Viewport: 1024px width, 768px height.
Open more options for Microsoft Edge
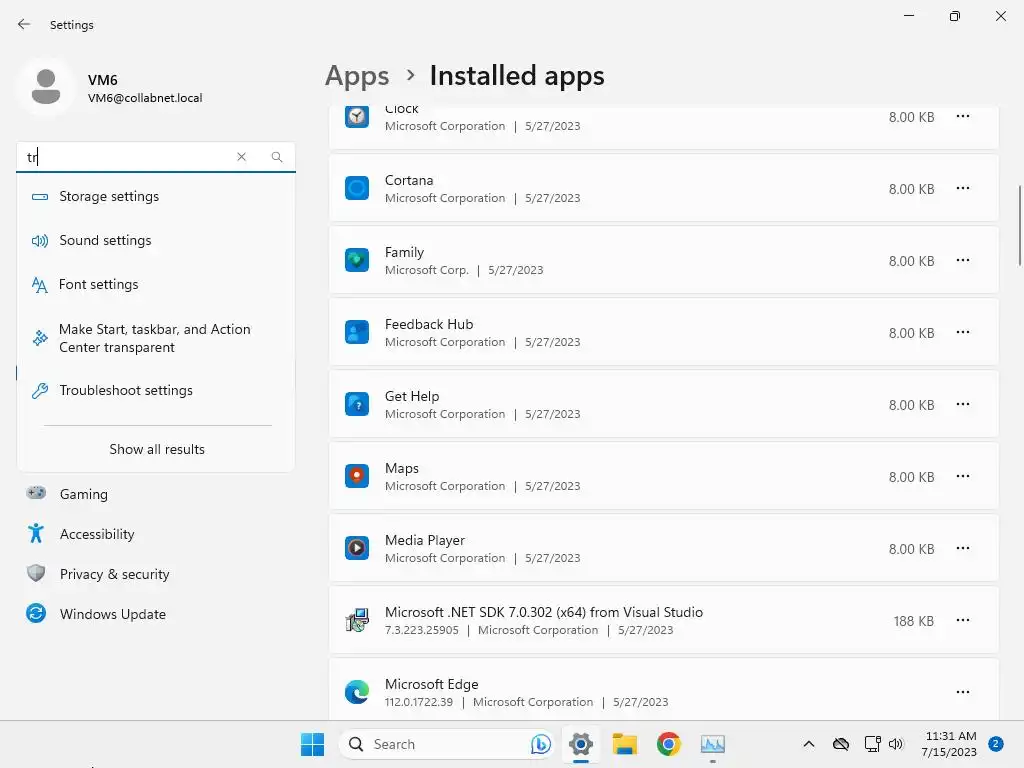point(963,692)
